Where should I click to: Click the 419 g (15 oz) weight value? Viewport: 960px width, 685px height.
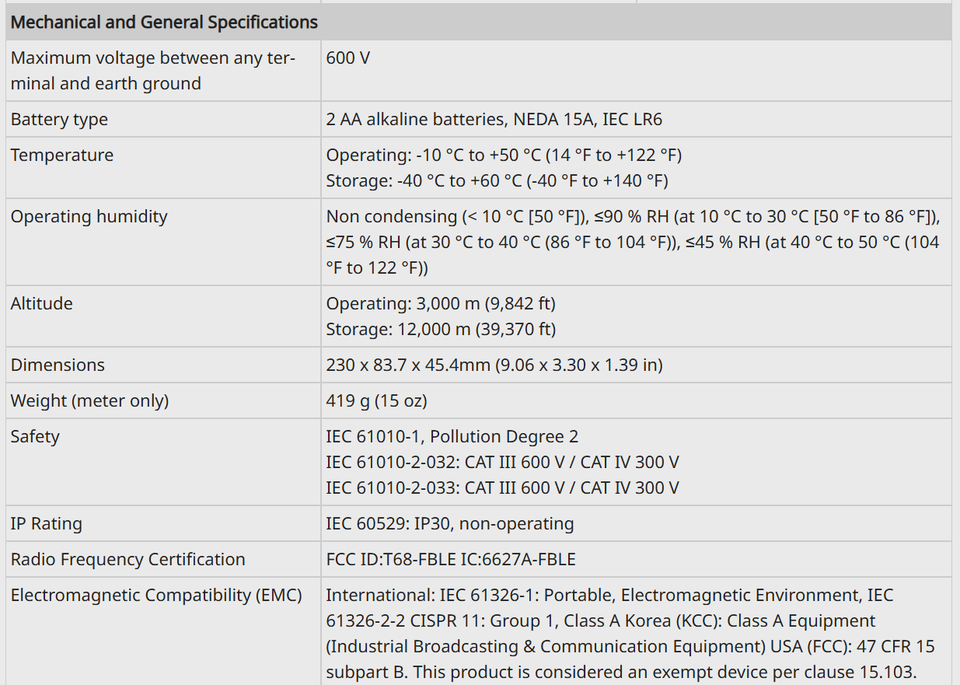coord(376,400)
